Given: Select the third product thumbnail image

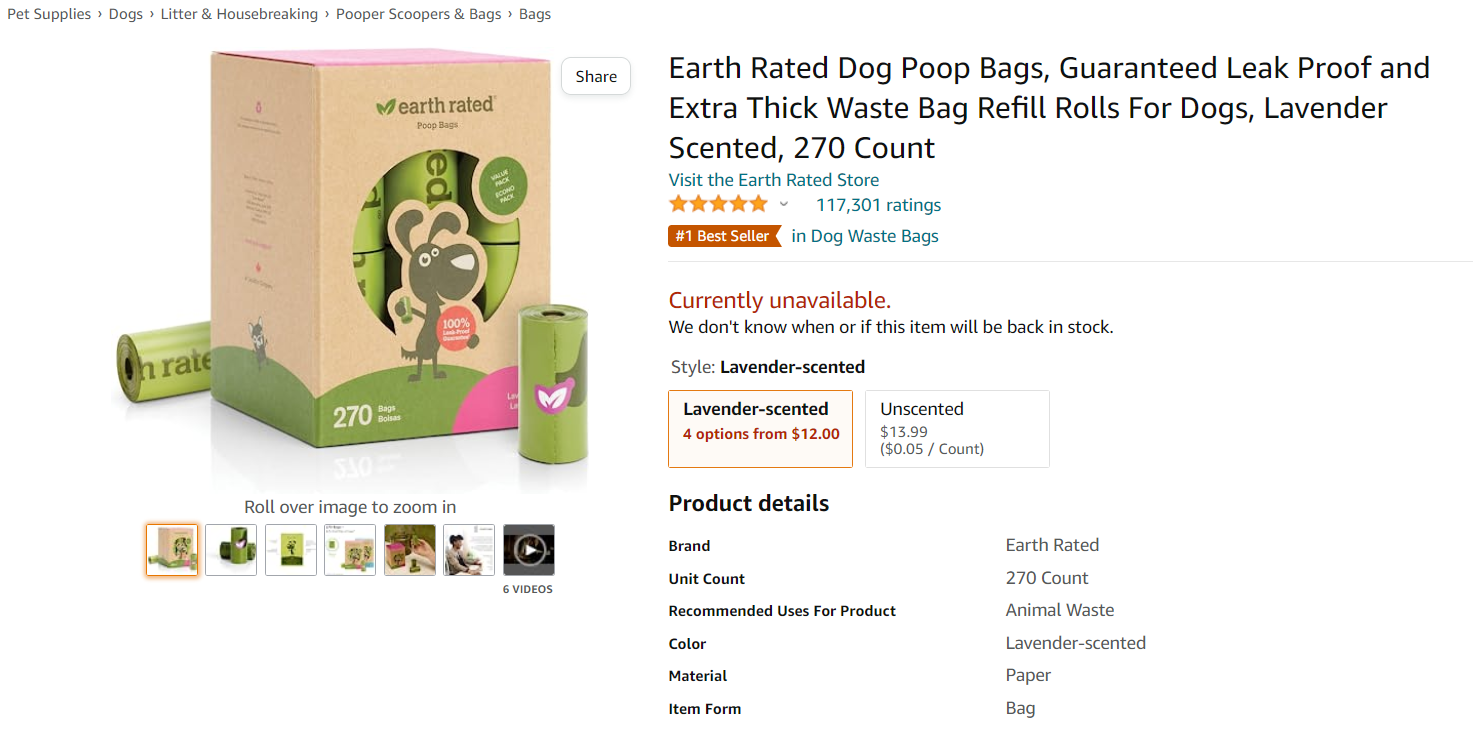Looking at the screenshot, I should (x=291, y=550).
